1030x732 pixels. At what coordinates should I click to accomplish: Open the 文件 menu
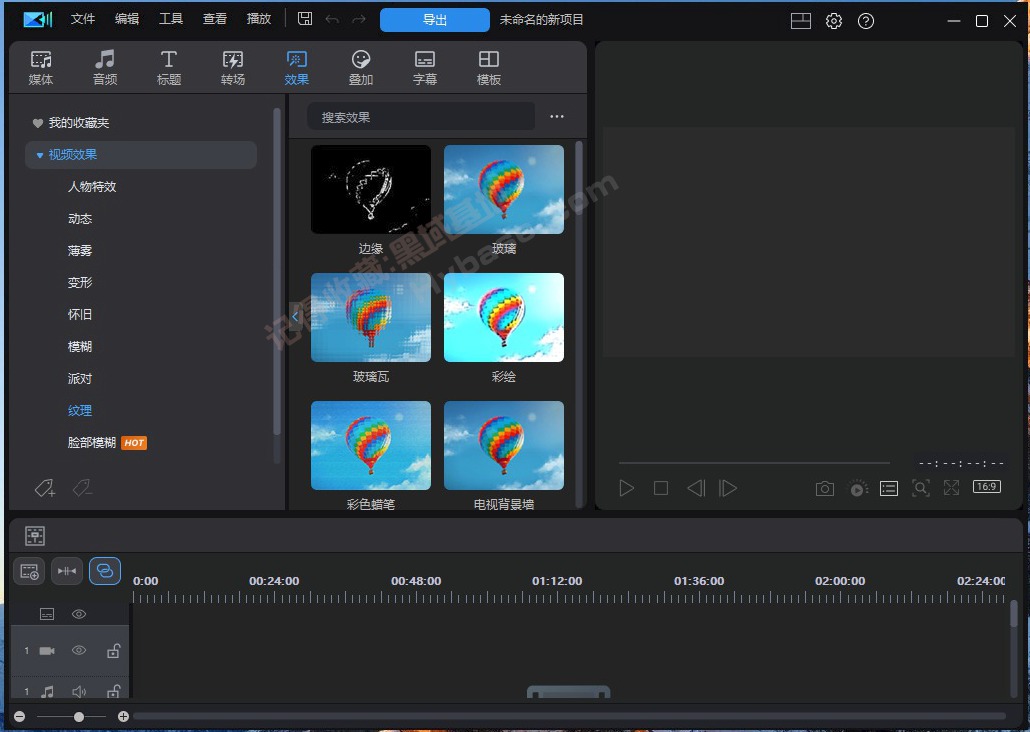[x=83, y=18]
